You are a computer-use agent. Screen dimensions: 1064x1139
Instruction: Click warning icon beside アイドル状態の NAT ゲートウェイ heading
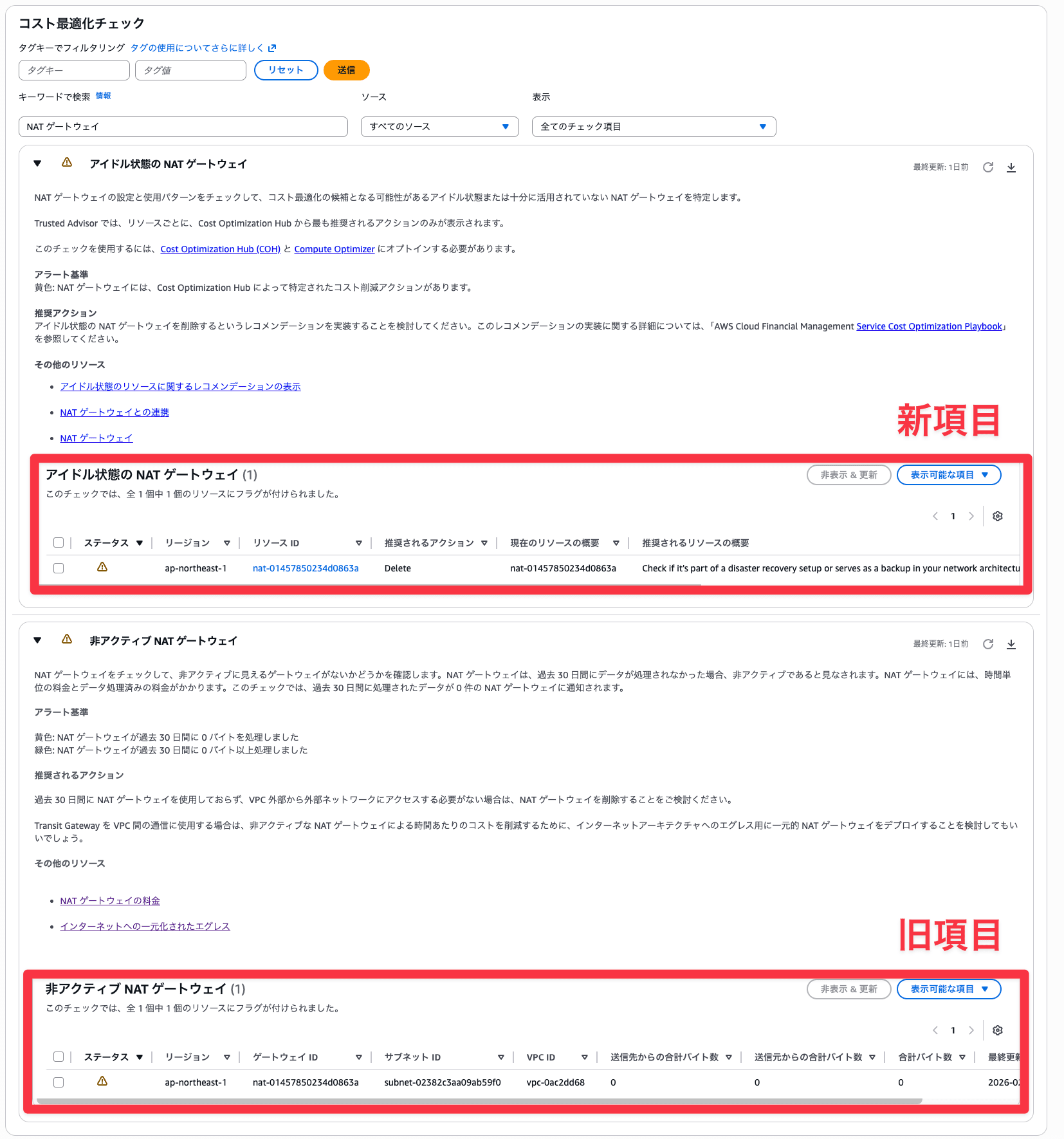tap(67, 162)
